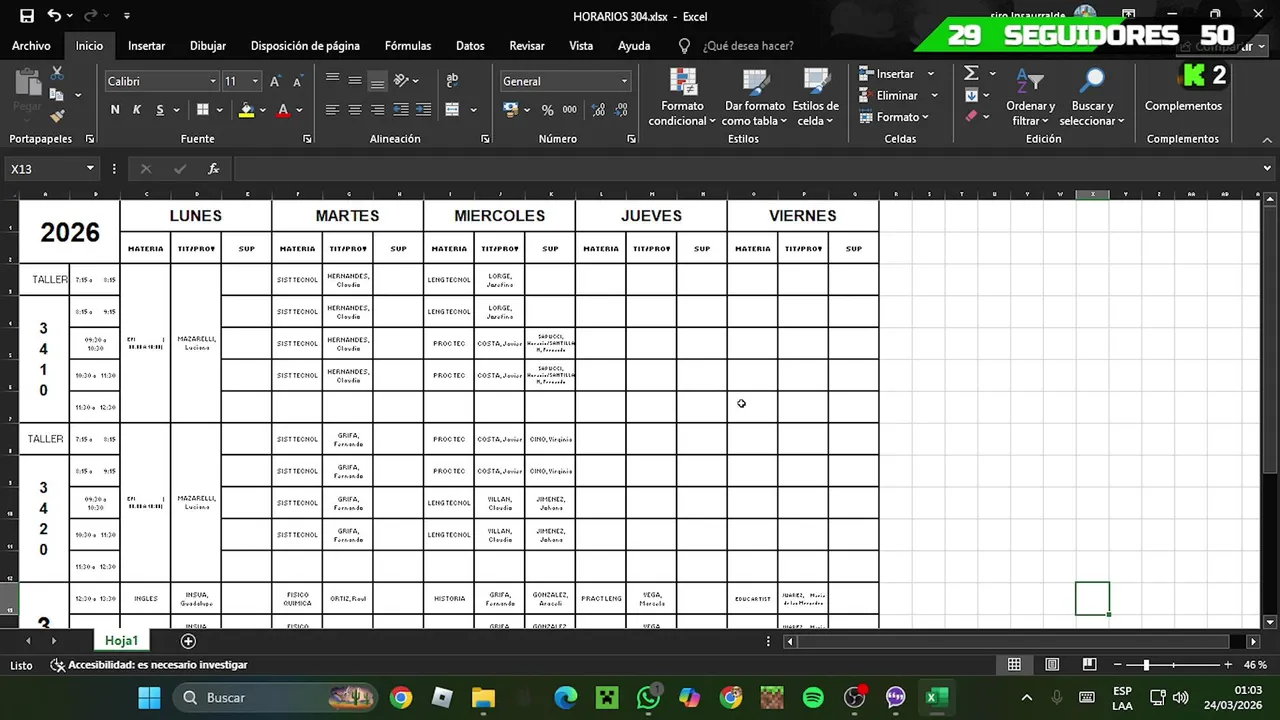
Task: Increase indent icon
Action: pos(424,110)
